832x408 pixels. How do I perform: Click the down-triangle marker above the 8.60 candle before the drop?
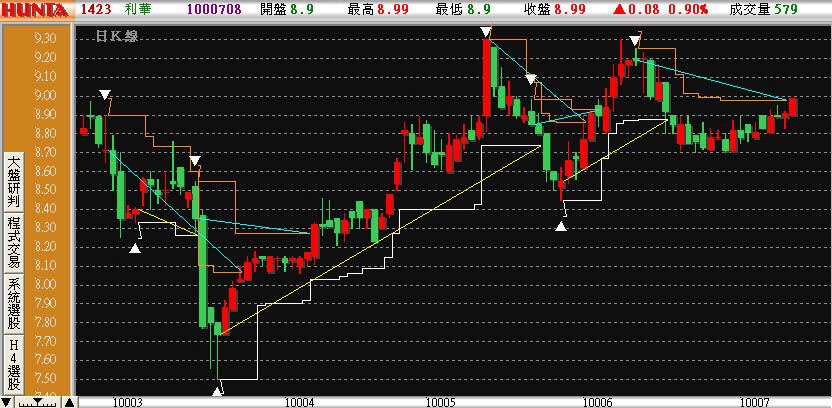tap(195, 161)
